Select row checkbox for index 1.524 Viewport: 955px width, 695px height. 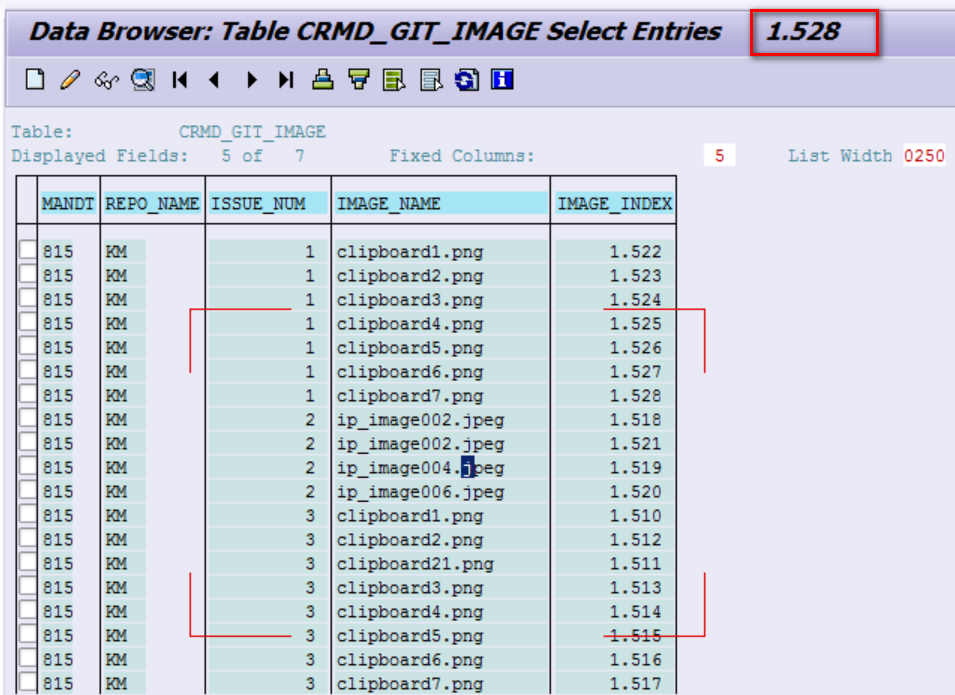click(x=27, y=298)
